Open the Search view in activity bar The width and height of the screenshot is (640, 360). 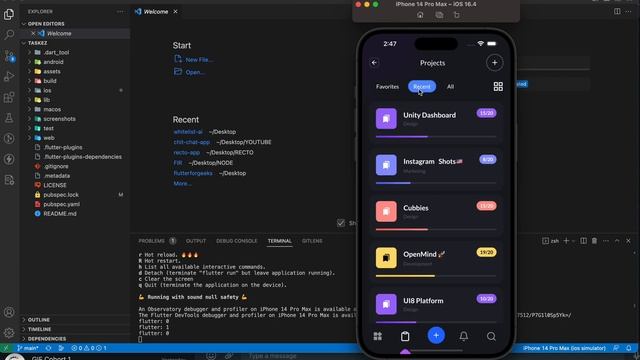coord(9,35)
